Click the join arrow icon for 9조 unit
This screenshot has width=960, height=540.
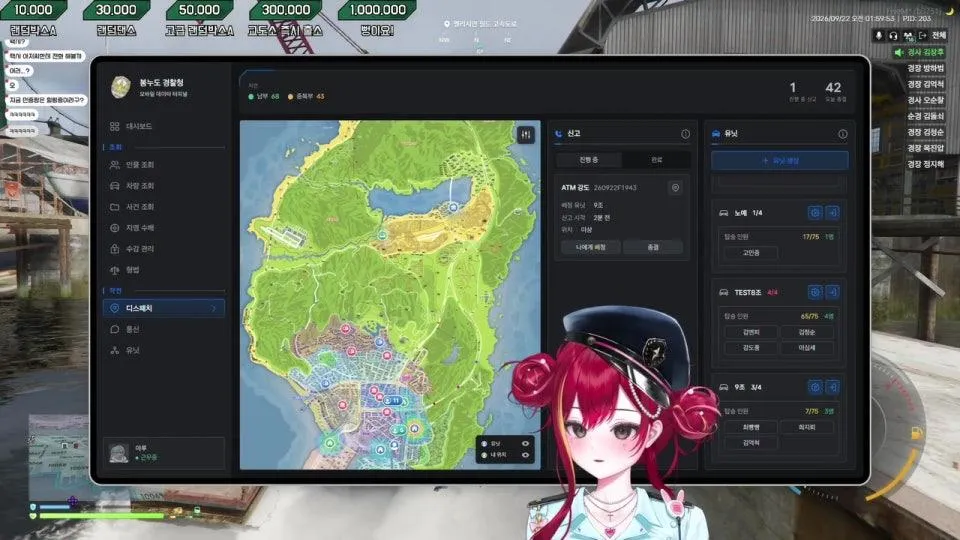click(x=833, y=387)
